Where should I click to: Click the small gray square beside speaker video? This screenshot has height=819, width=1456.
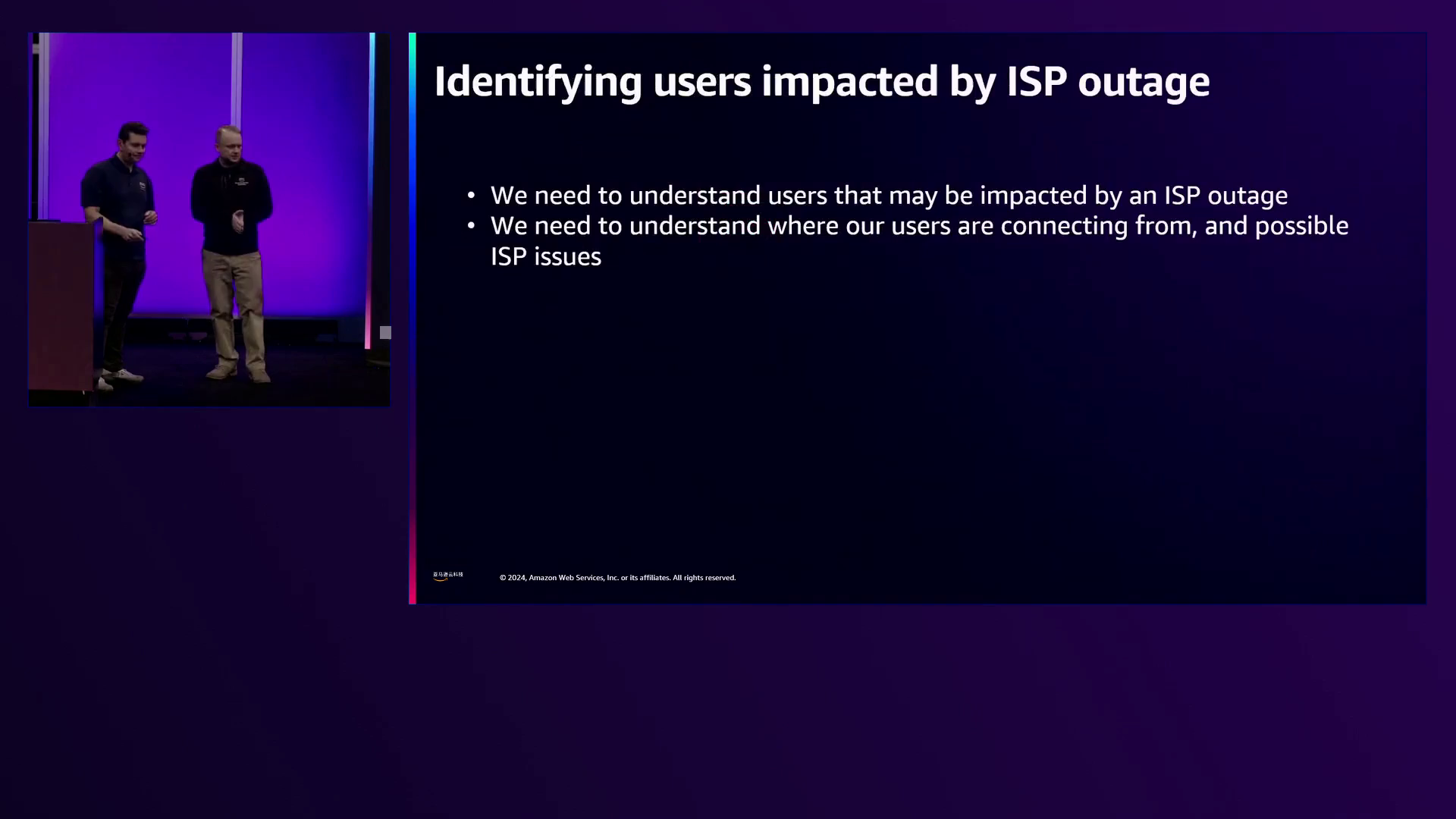click(x=385, y=332)
